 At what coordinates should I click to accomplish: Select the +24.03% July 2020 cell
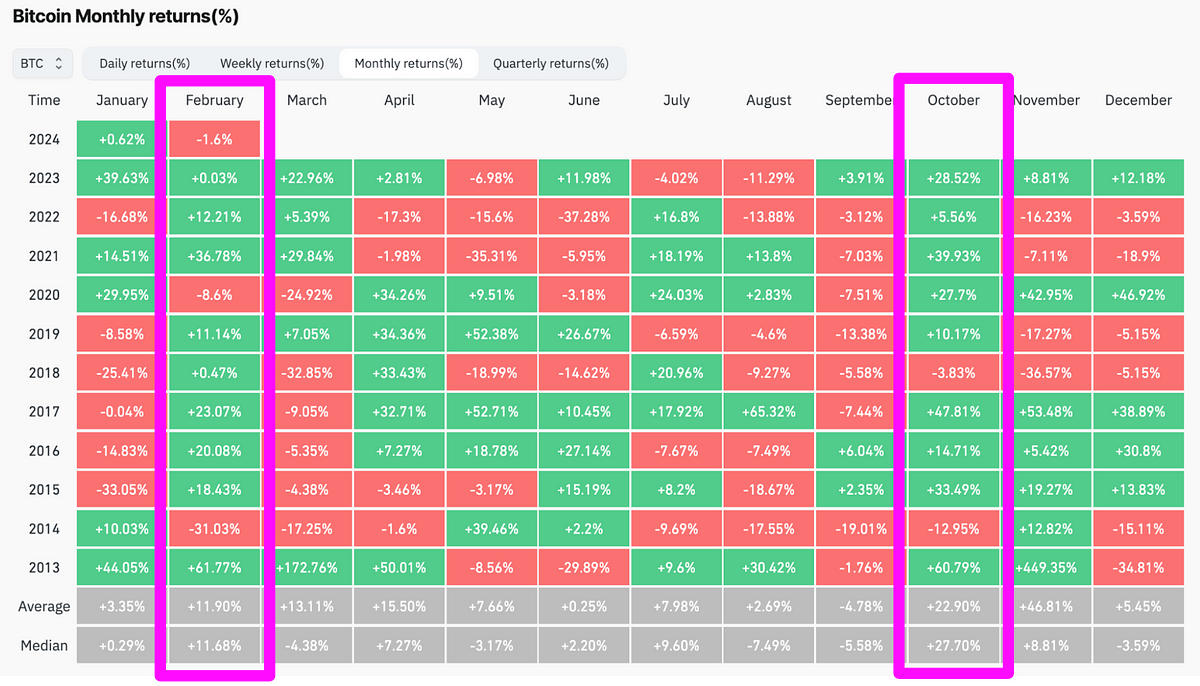[x=676, y=295]
